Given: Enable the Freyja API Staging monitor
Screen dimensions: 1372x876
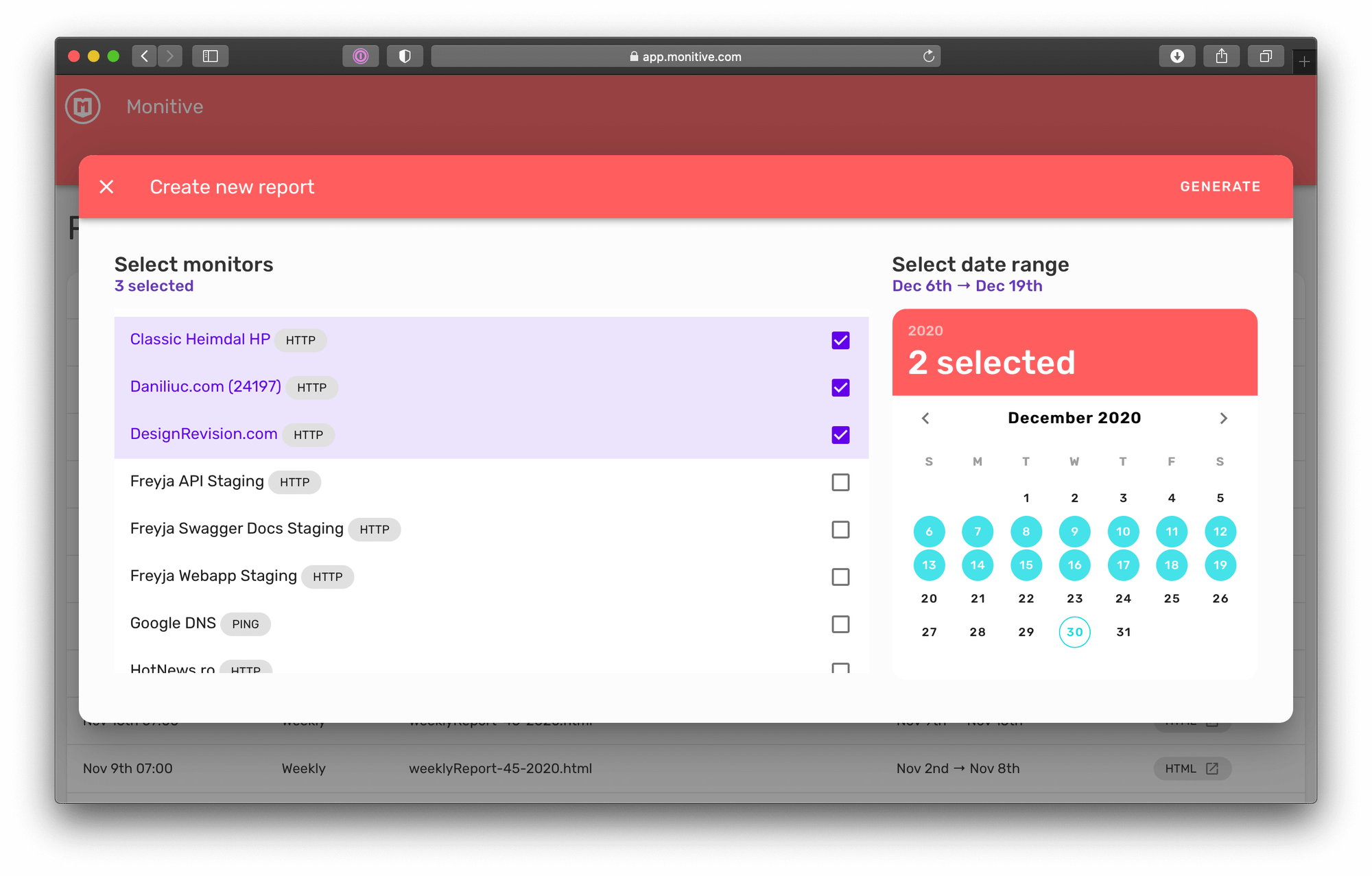Looking at the screenshot, I should (x=840, y=482).
